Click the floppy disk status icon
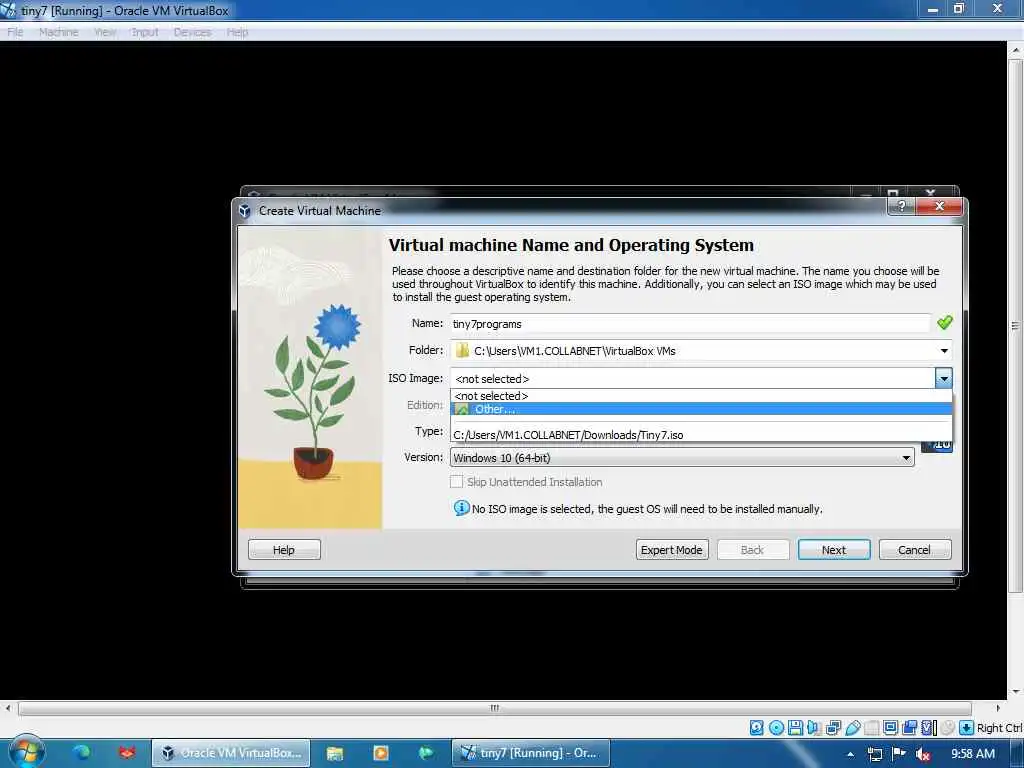 pyautogui.click(x=795, y=728)
